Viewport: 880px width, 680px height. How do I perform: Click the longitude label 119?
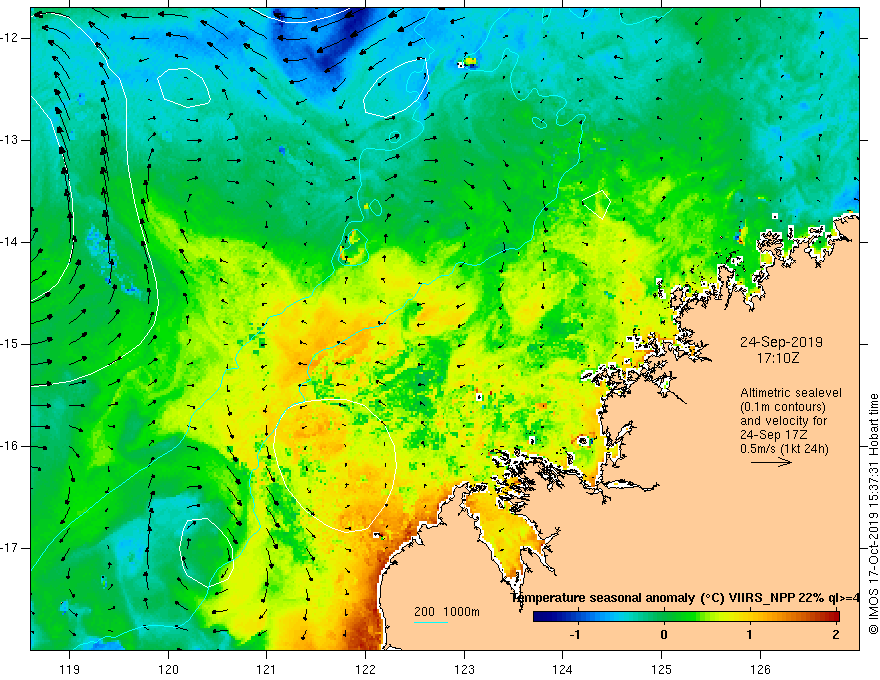click(70, 669)
